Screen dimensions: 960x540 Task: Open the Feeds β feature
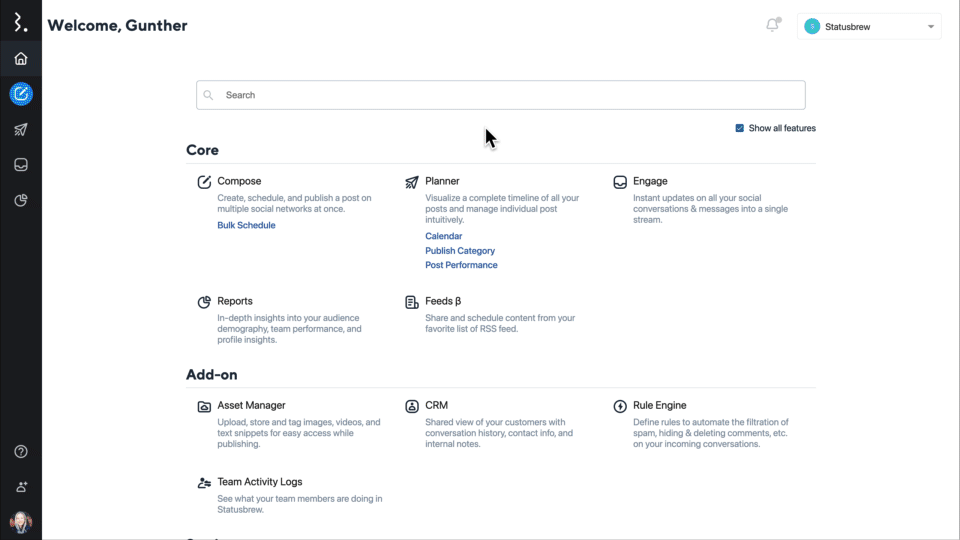pyautogui.click(x=442, y=301)
